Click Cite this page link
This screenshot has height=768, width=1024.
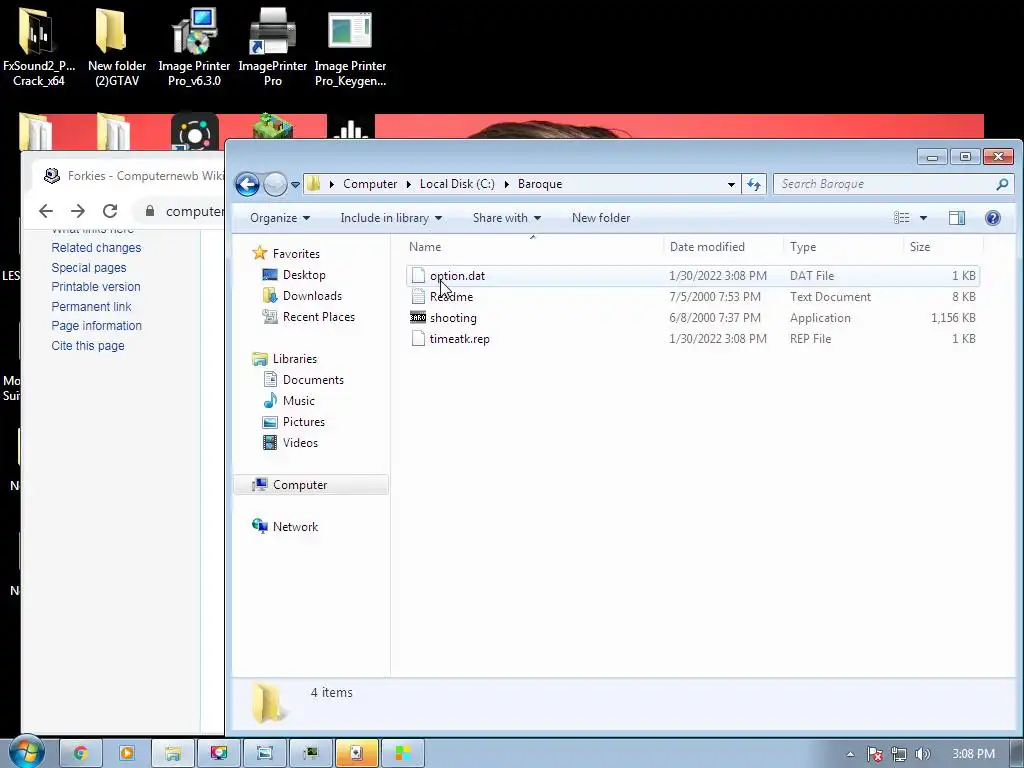click(88, 345)
